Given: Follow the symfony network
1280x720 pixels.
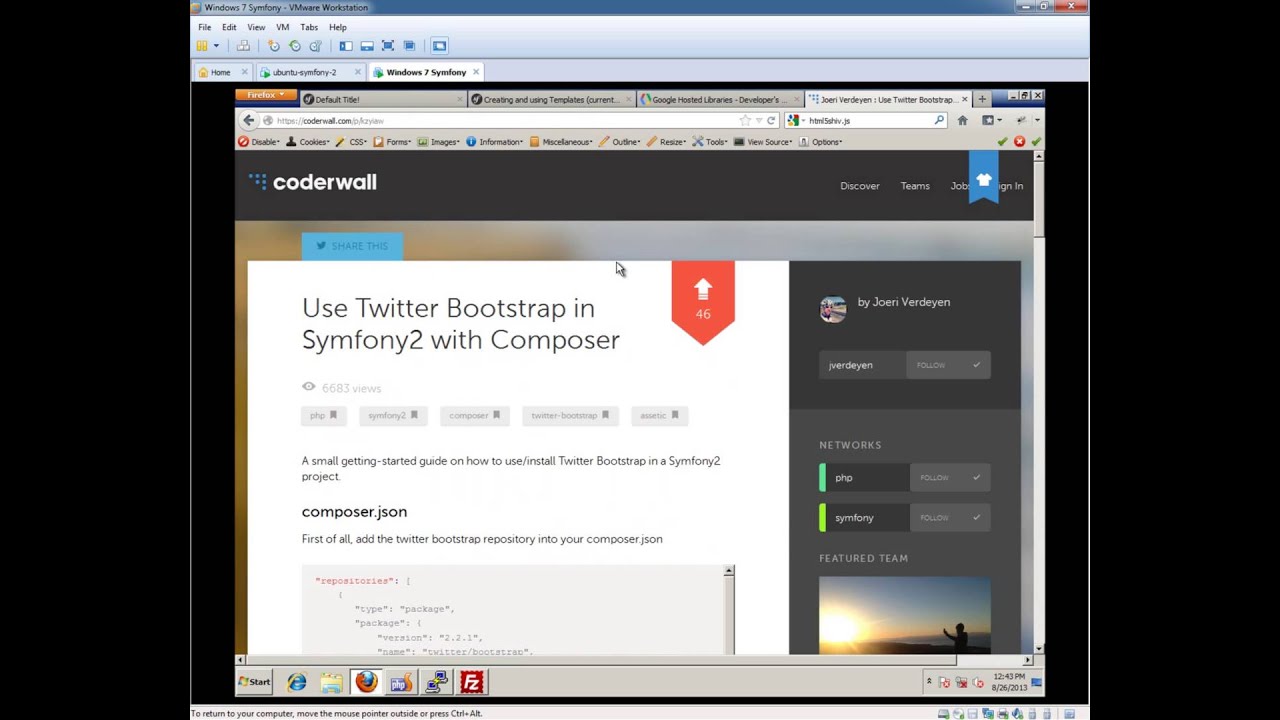Looking at the screenshot, I should 950,518.
